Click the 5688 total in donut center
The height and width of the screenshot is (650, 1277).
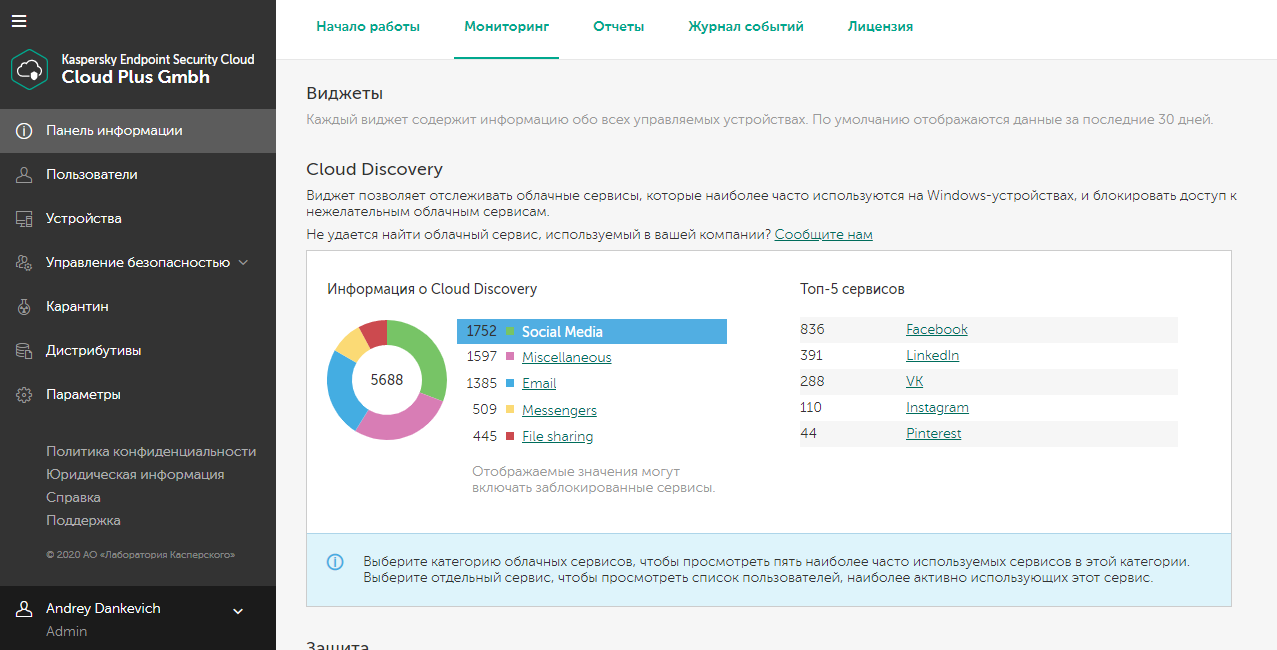[x=387, y=380]
